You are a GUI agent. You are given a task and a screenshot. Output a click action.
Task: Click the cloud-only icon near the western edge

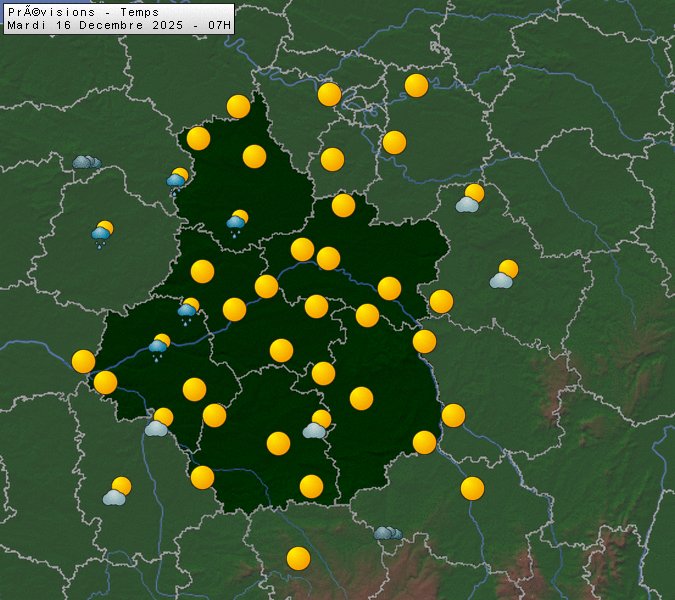pyautogui.click(x=87, y=162)
